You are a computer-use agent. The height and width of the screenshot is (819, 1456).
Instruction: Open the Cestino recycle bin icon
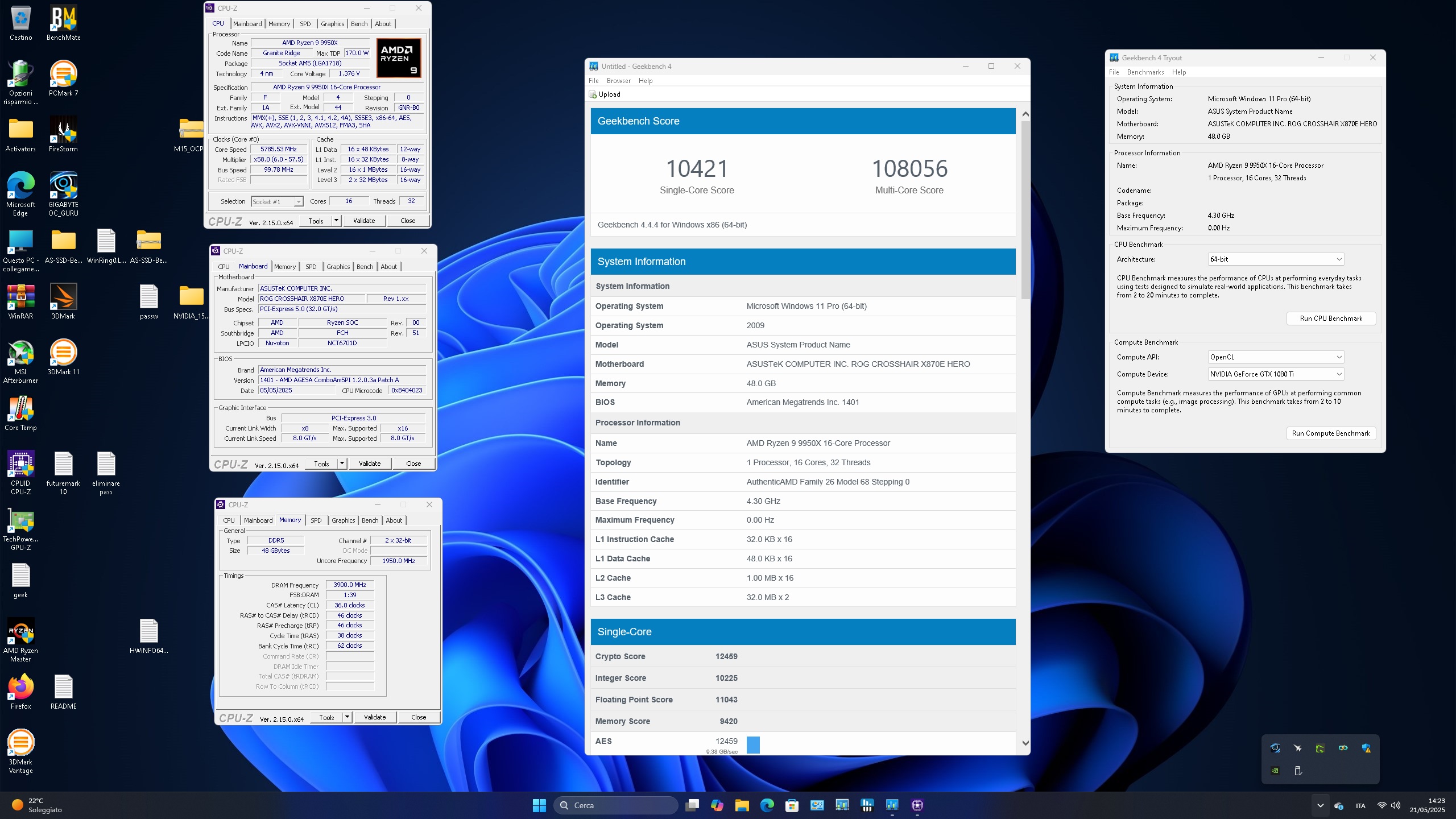click(20, 23)
